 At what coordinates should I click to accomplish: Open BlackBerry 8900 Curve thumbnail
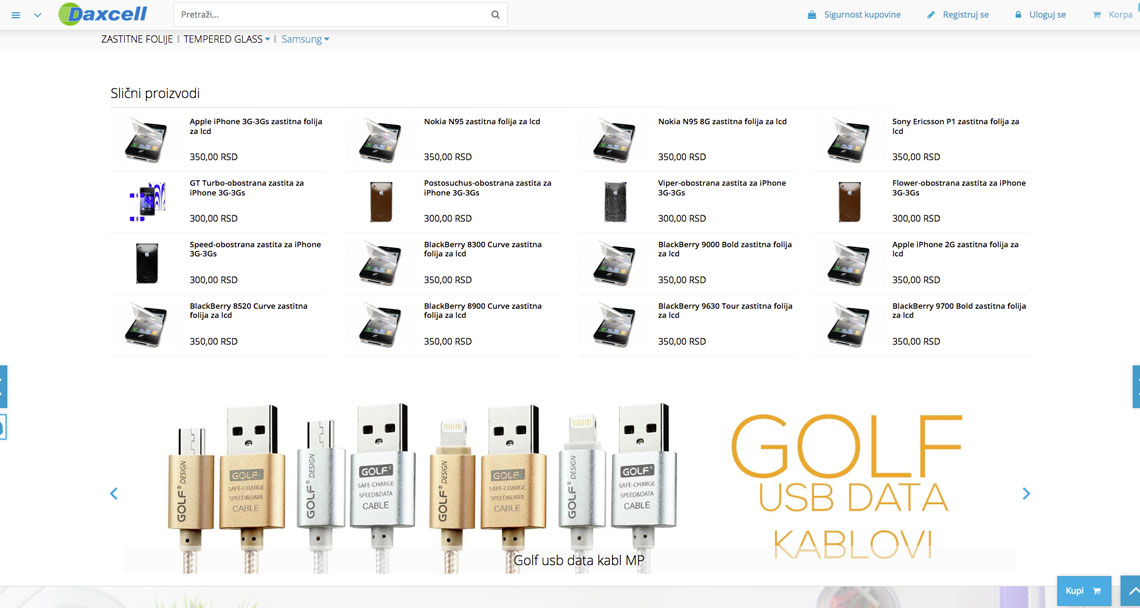click(380, 325)
